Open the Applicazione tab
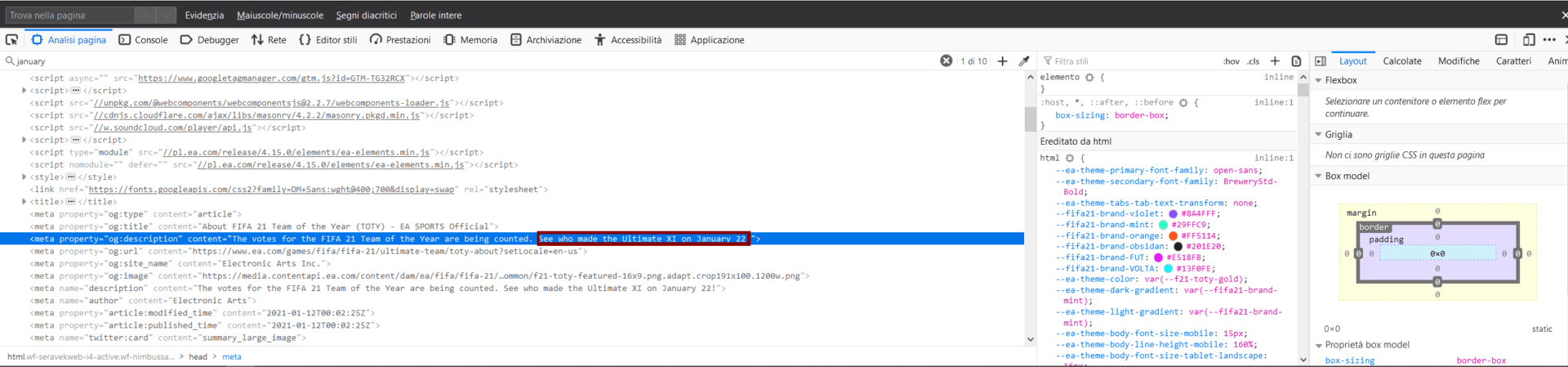 709,39
